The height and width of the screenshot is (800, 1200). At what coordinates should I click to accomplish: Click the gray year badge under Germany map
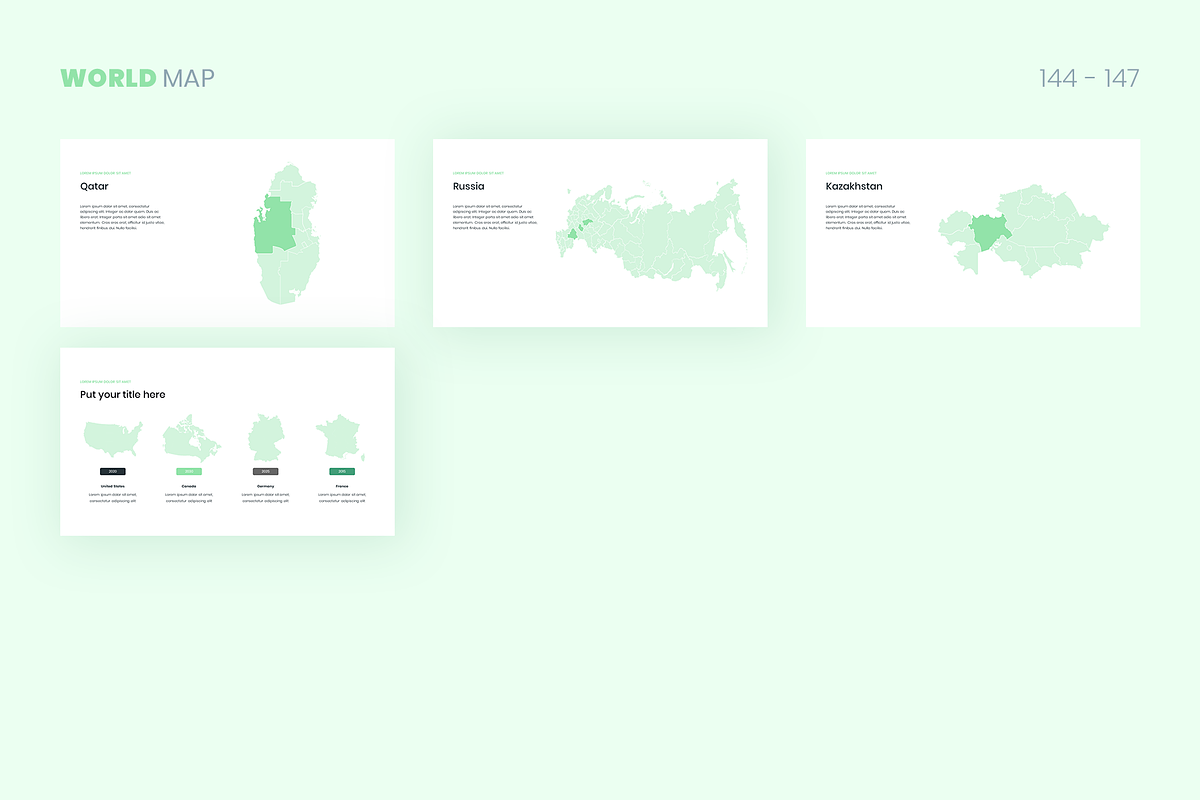point(266,471)
